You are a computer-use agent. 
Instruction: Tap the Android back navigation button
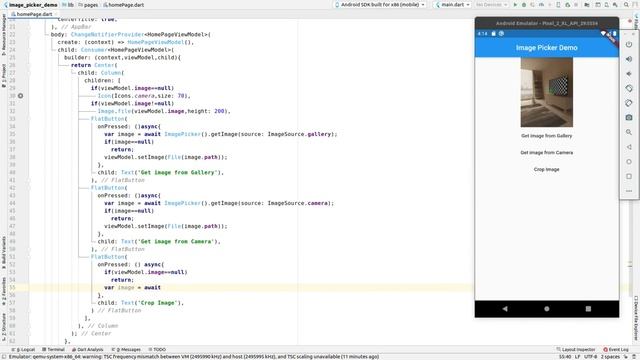pyautogui.click(x=505, y=309)
